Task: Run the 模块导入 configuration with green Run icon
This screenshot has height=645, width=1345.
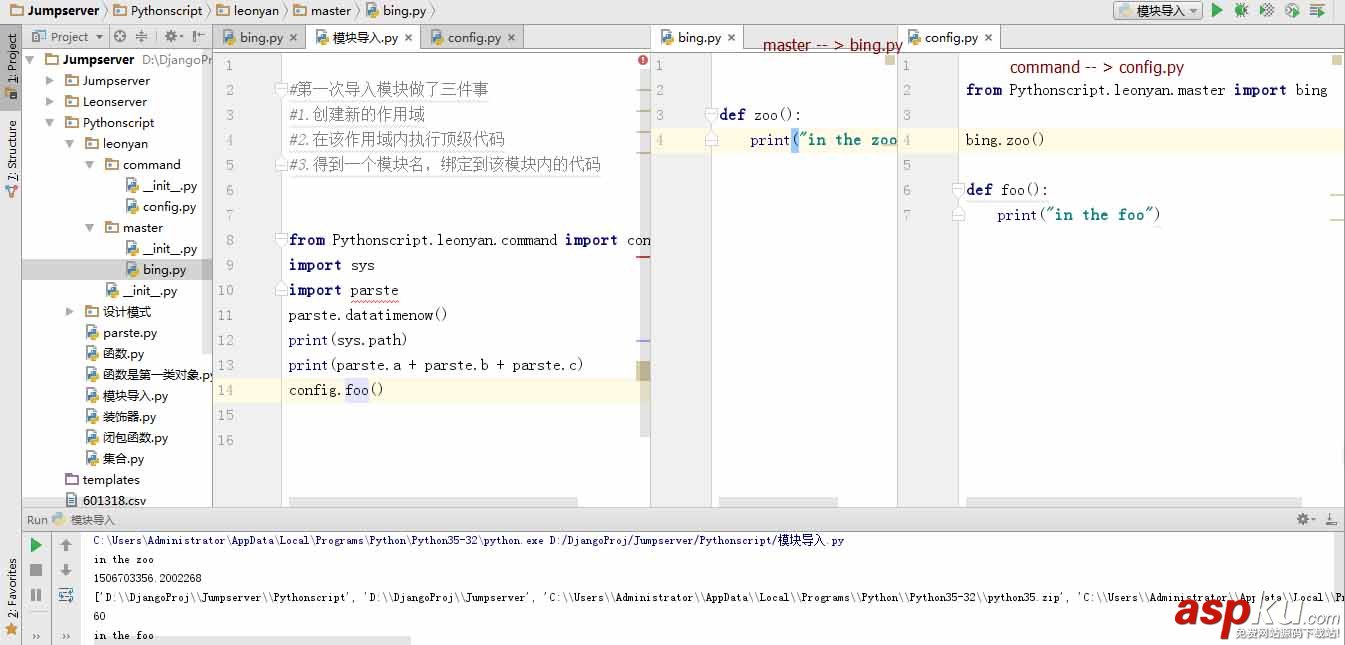Action: point(1216,10)
